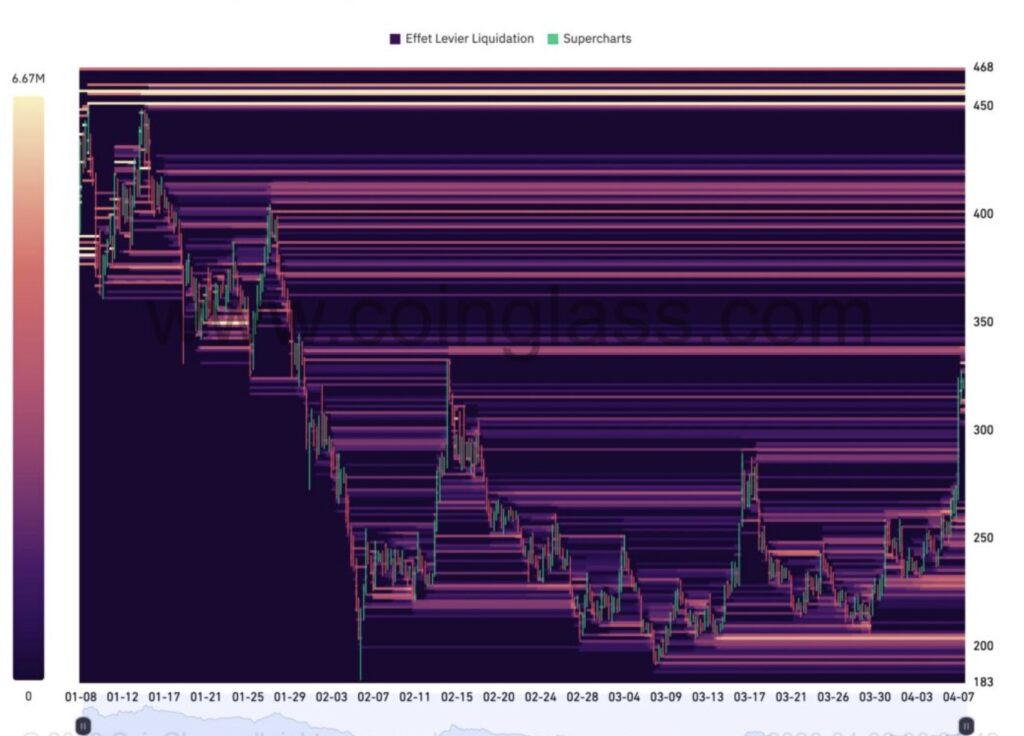1024x736 pixels.
Task: Click the 6.67M scale label
Action: click(x=27, y=76)
